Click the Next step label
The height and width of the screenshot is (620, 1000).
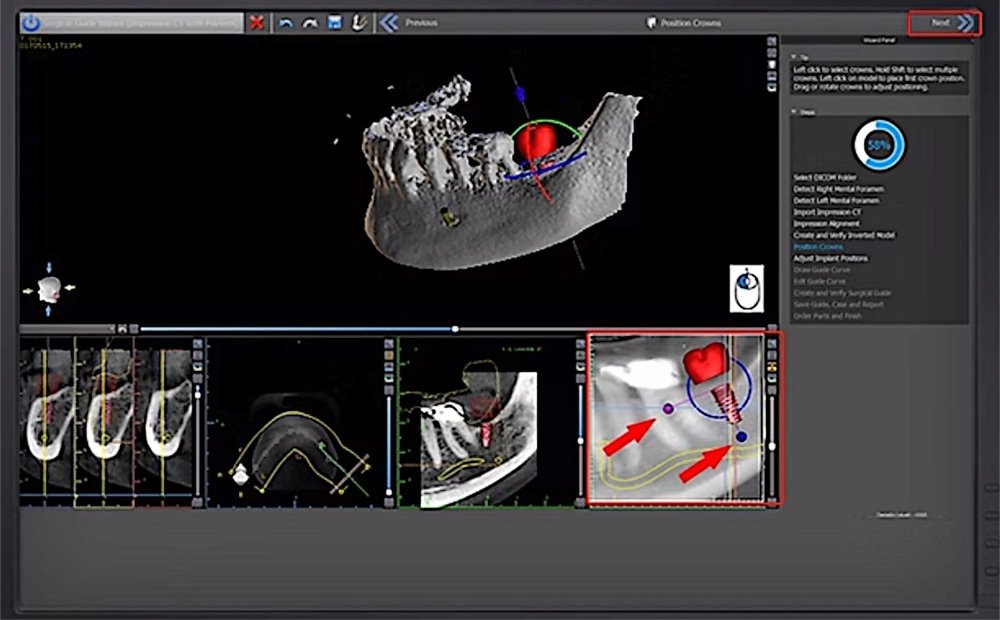pyautogui.click(x=940, y=23)
